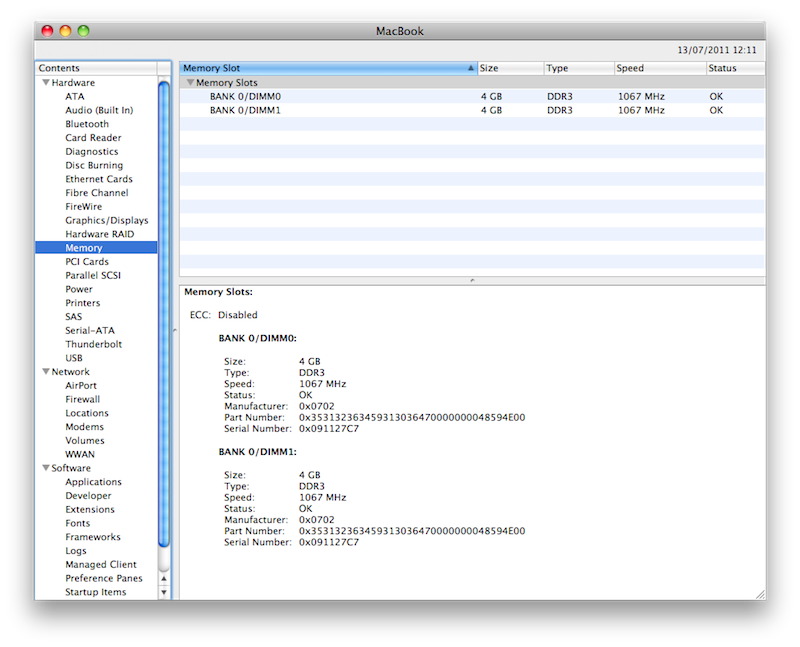Open Locations under Network
The image size is (800, 647).
click(x=87, y=413)
